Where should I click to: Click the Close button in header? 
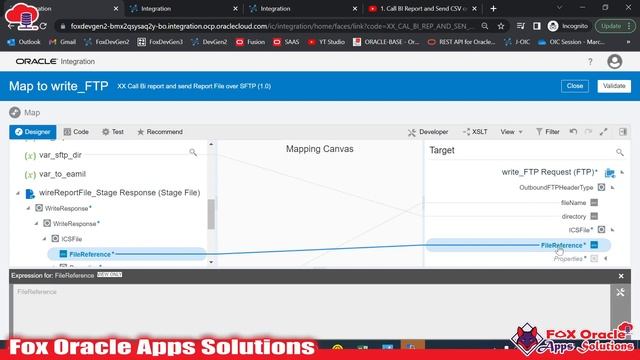click(x=575, y=86)
